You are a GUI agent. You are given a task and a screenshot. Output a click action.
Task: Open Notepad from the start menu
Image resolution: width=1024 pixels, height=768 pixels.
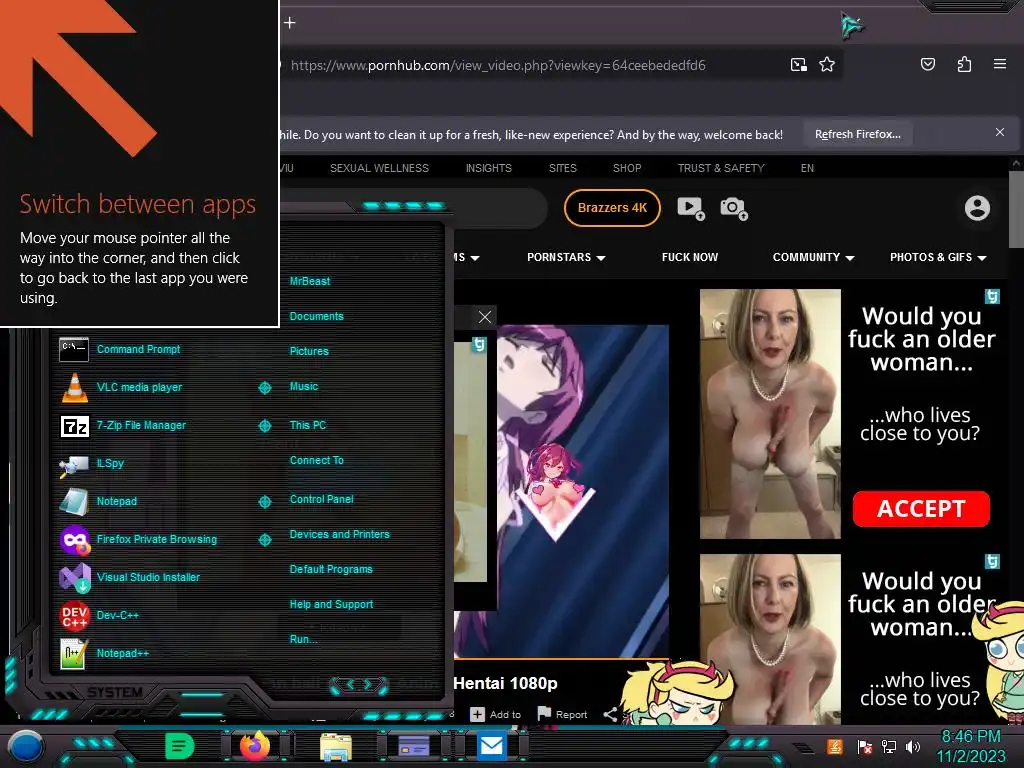(98, 502)
